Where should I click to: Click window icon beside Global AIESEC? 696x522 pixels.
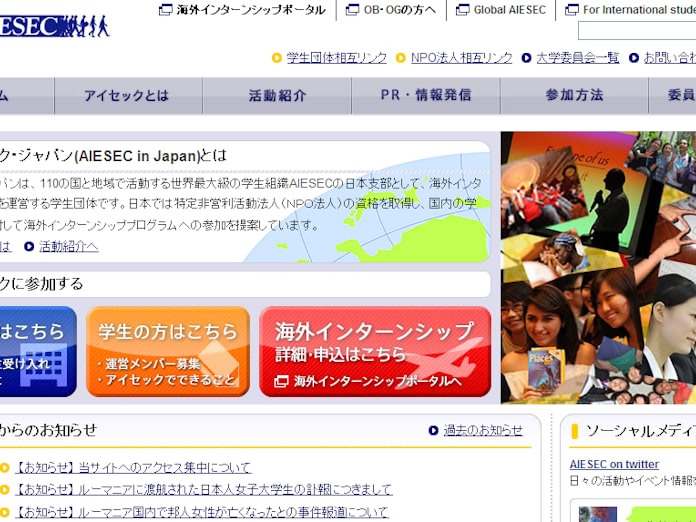[463, 10]
